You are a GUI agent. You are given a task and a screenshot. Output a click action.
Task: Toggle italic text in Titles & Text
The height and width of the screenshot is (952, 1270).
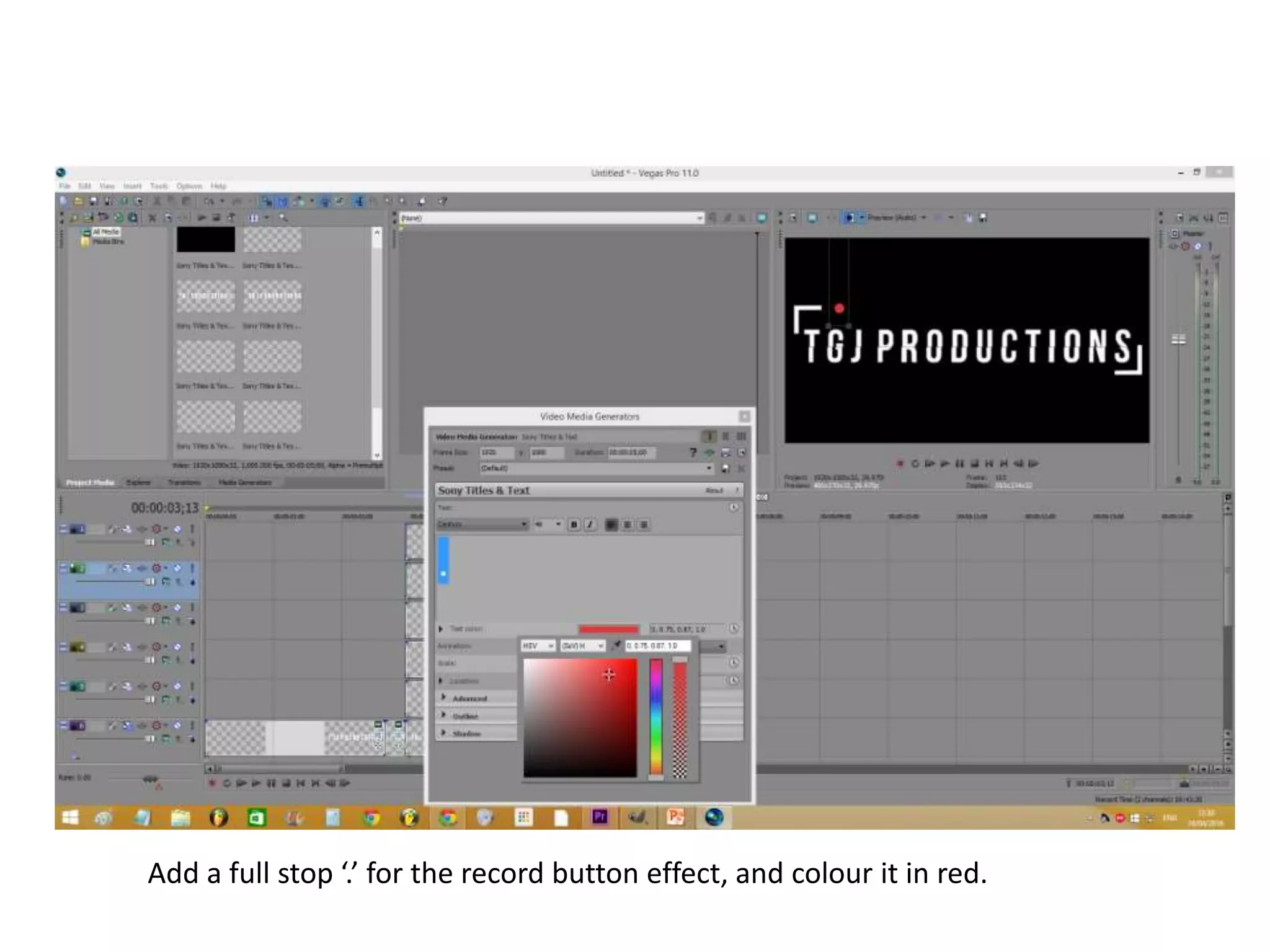pos(590,525)
